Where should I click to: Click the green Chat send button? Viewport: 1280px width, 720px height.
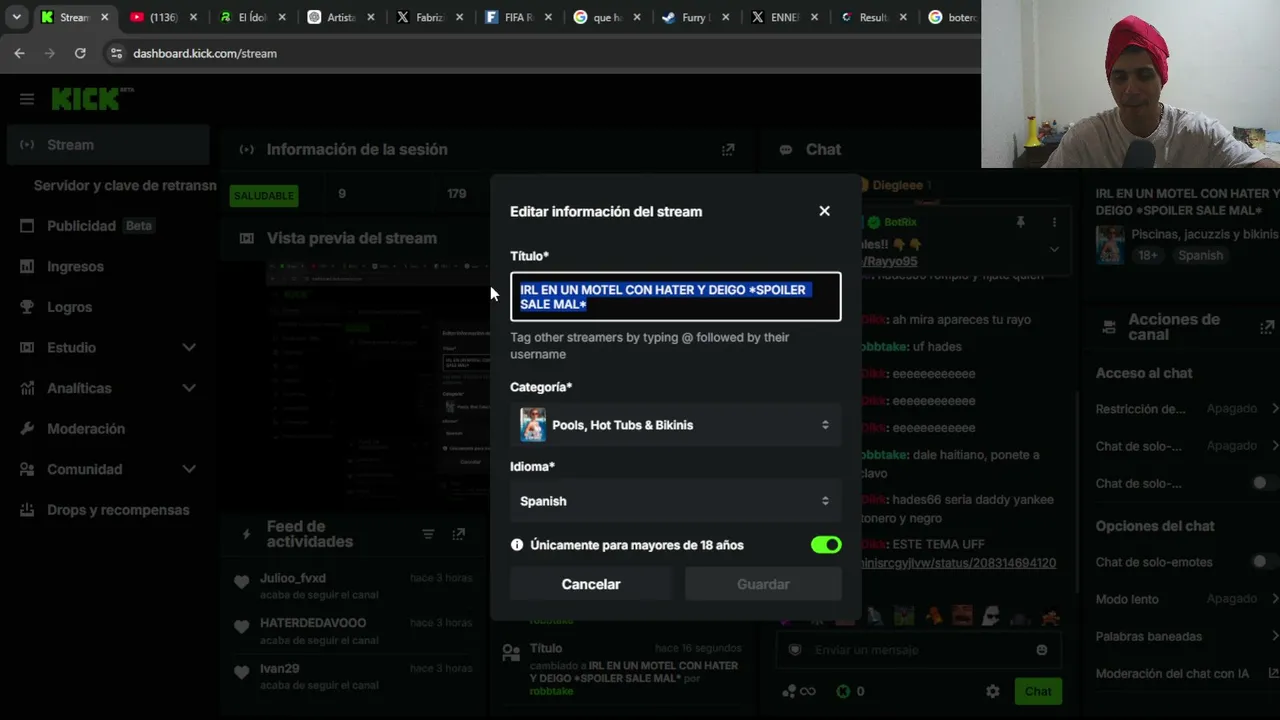click(1038, 691)
